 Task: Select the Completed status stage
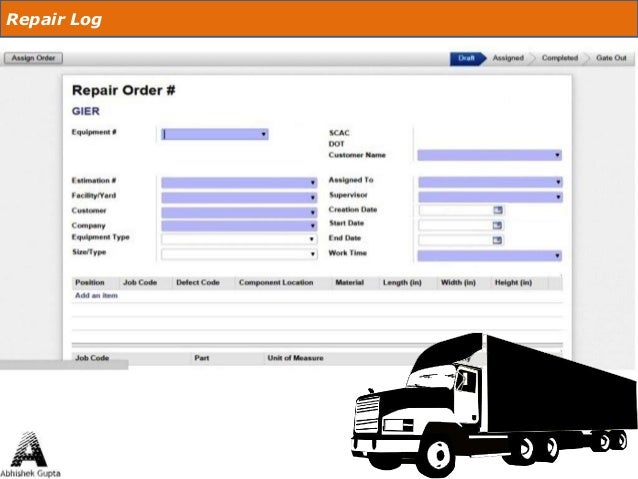559,58
